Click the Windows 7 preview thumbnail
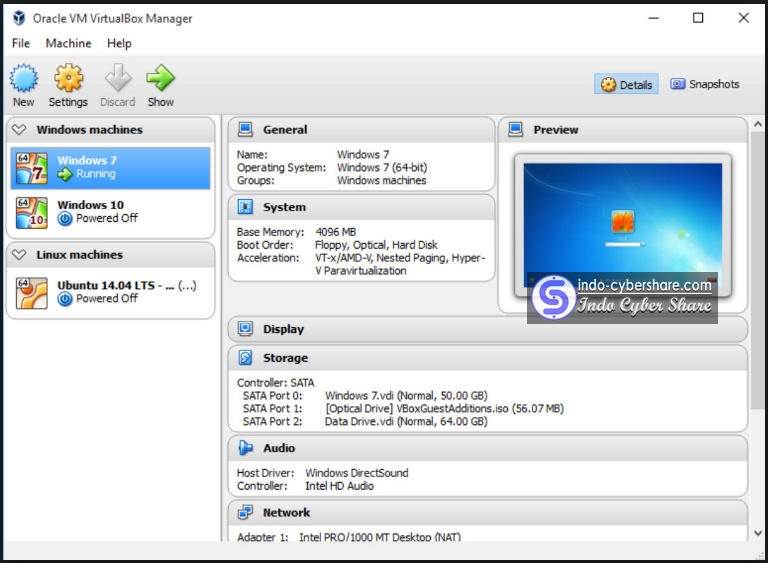768x563 pixels. point(623,225)
